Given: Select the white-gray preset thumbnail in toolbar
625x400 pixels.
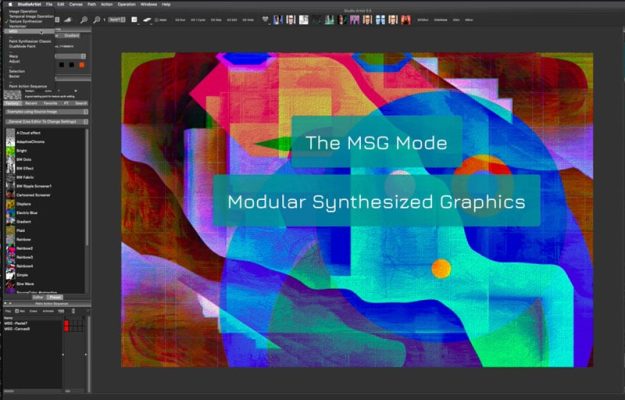Looking at the screenshot, I should [304, 20].
